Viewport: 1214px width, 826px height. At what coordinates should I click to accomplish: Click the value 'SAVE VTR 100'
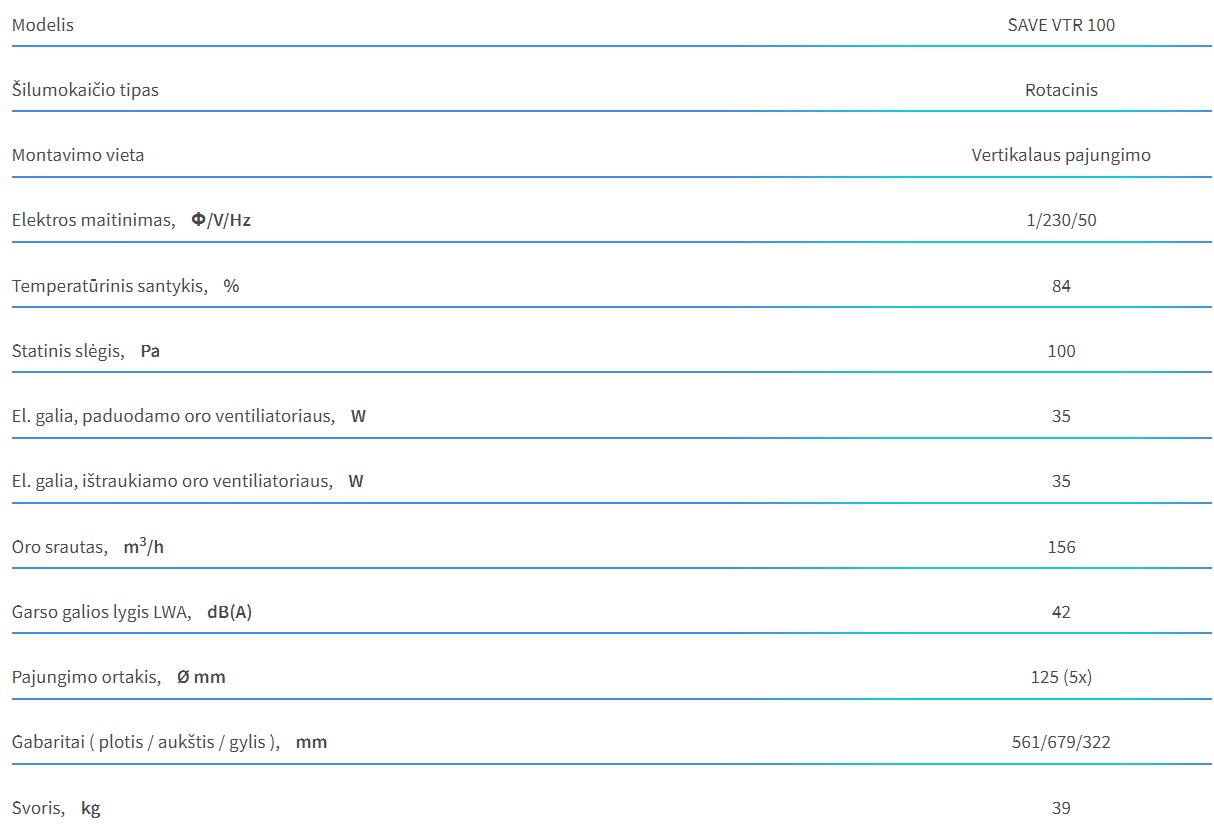click(1061, 25)
